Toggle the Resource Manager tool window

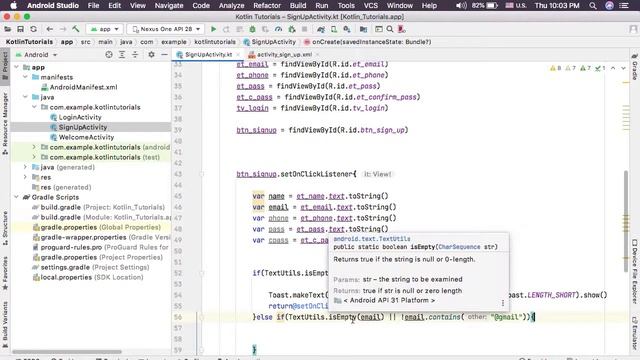pyautogui.click(x=5, y=124)
